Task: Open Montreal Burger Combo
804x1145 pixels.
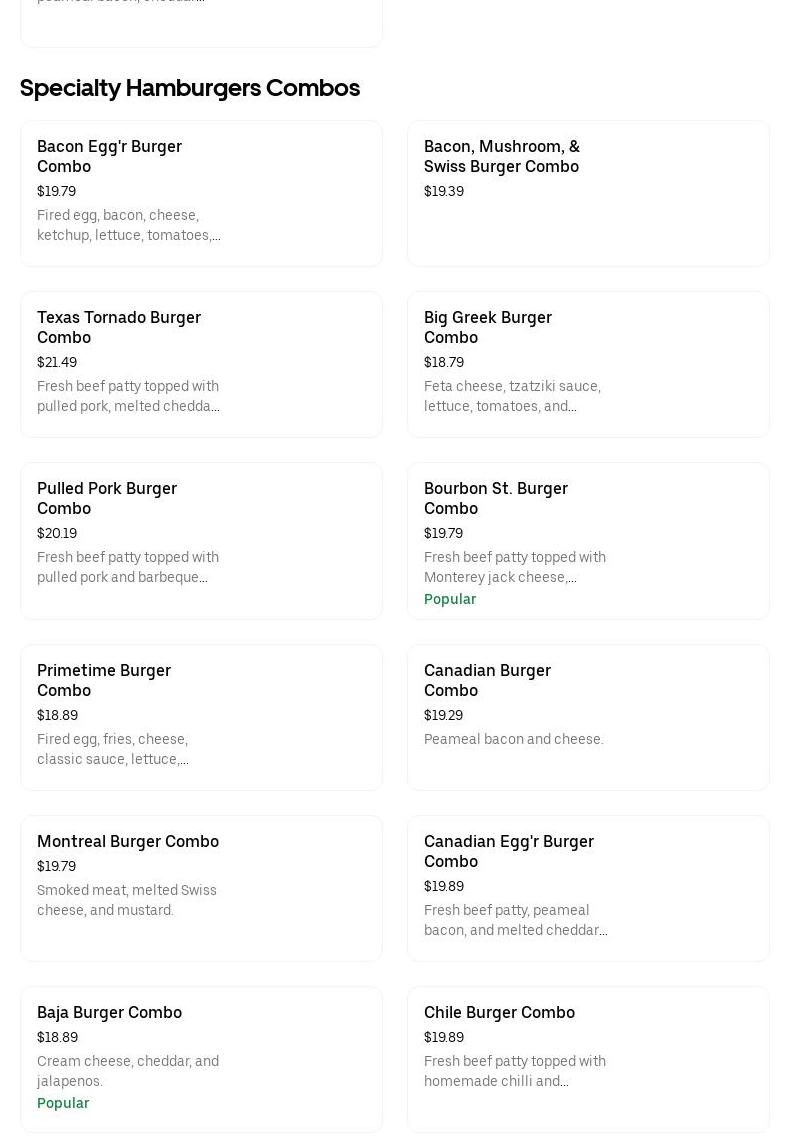Action: (127, 841)
